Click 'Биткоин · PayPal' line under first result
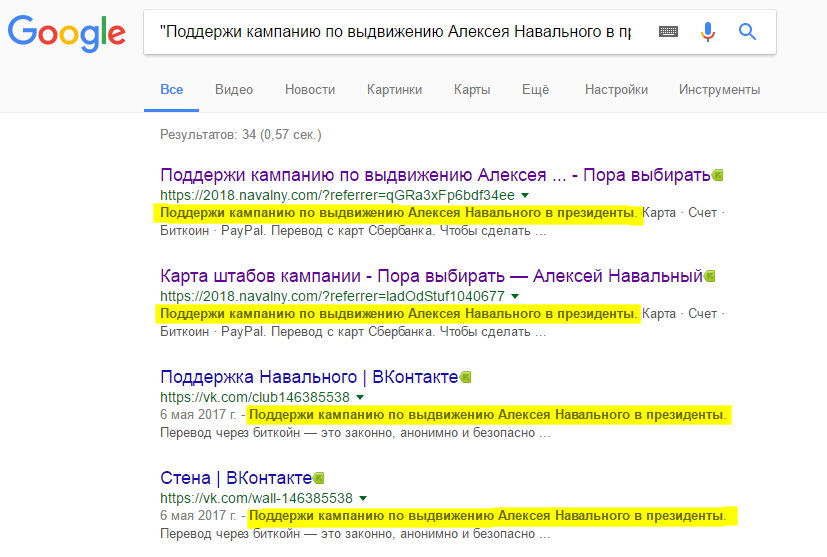The width and height of the screenshot is (827, 557). click(353, 231)
